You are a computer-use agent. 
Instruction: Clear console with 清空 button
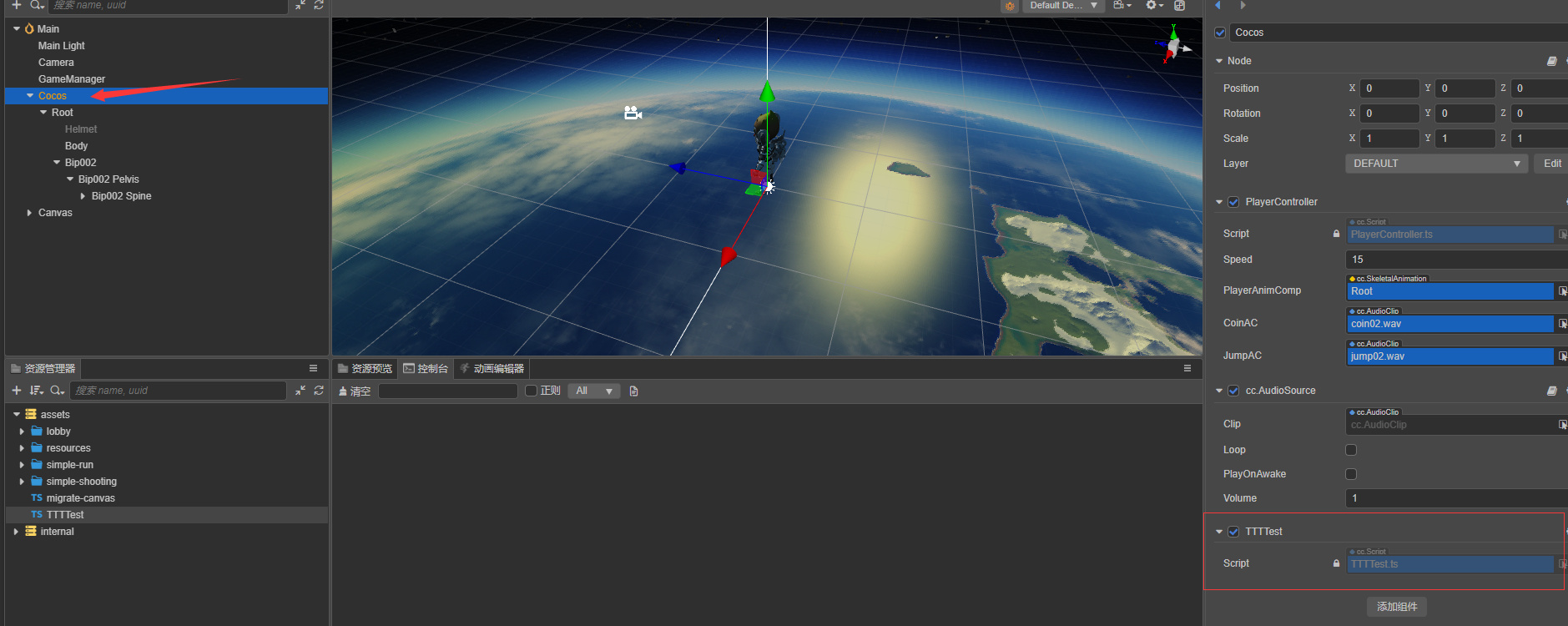tap(355, 391)
